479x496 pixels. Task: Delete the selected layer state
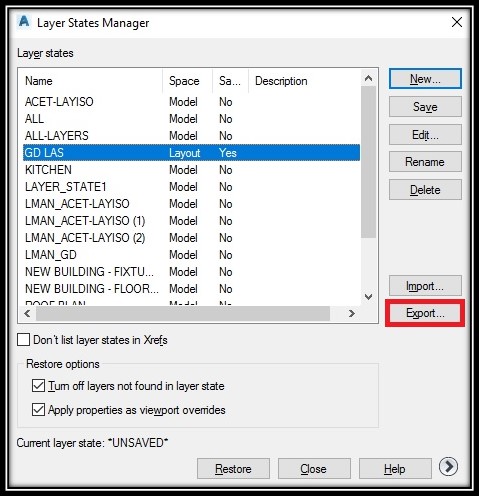[425, 190]
